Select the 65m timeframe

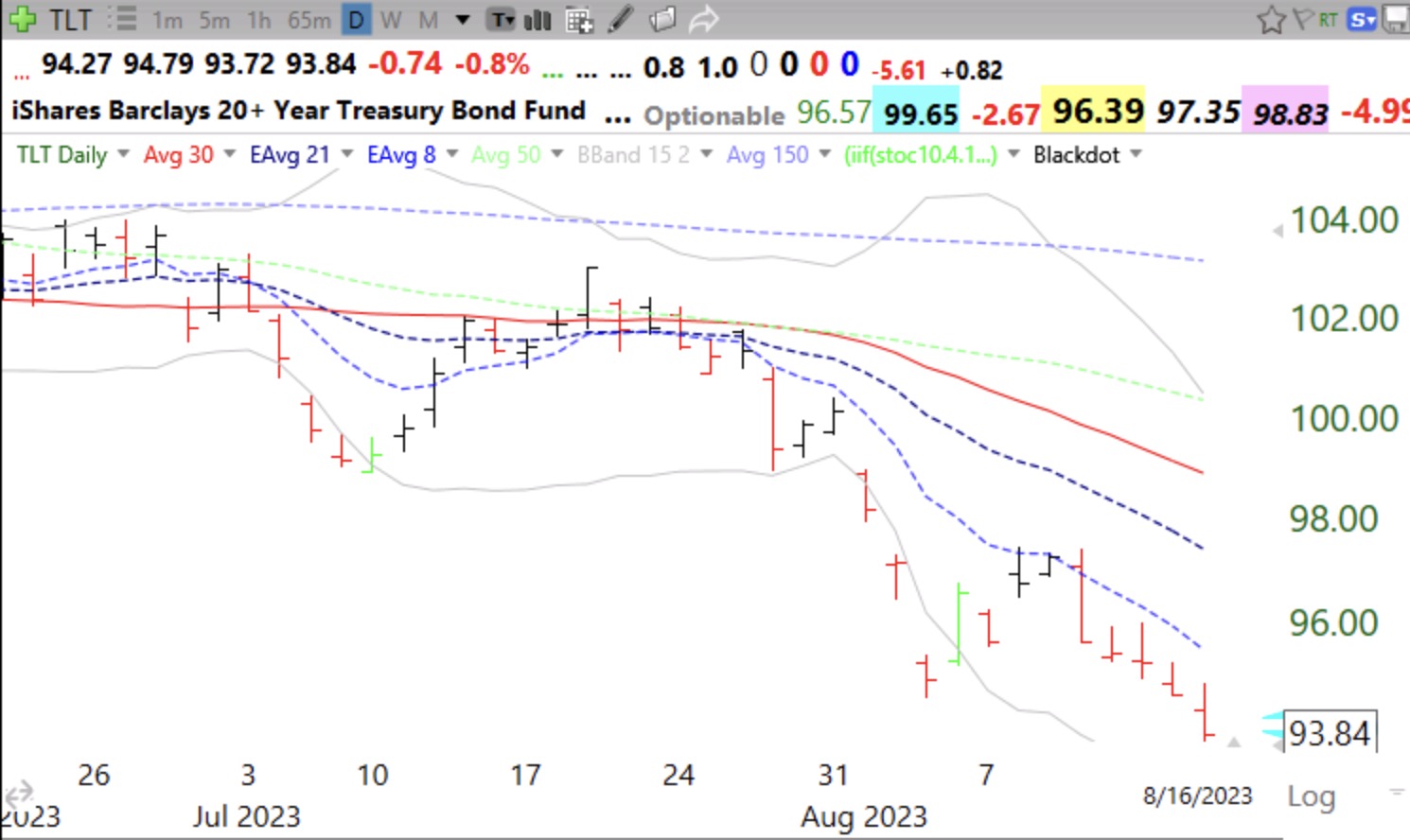click(x=308, y=20)
